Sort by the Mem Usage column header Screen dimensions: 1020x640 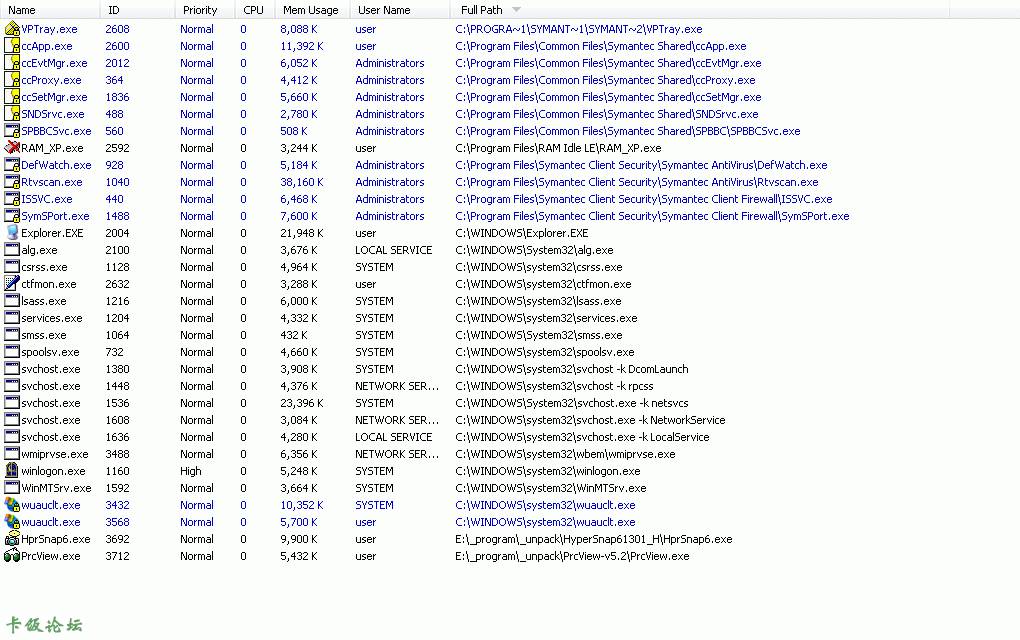[312, 10]
